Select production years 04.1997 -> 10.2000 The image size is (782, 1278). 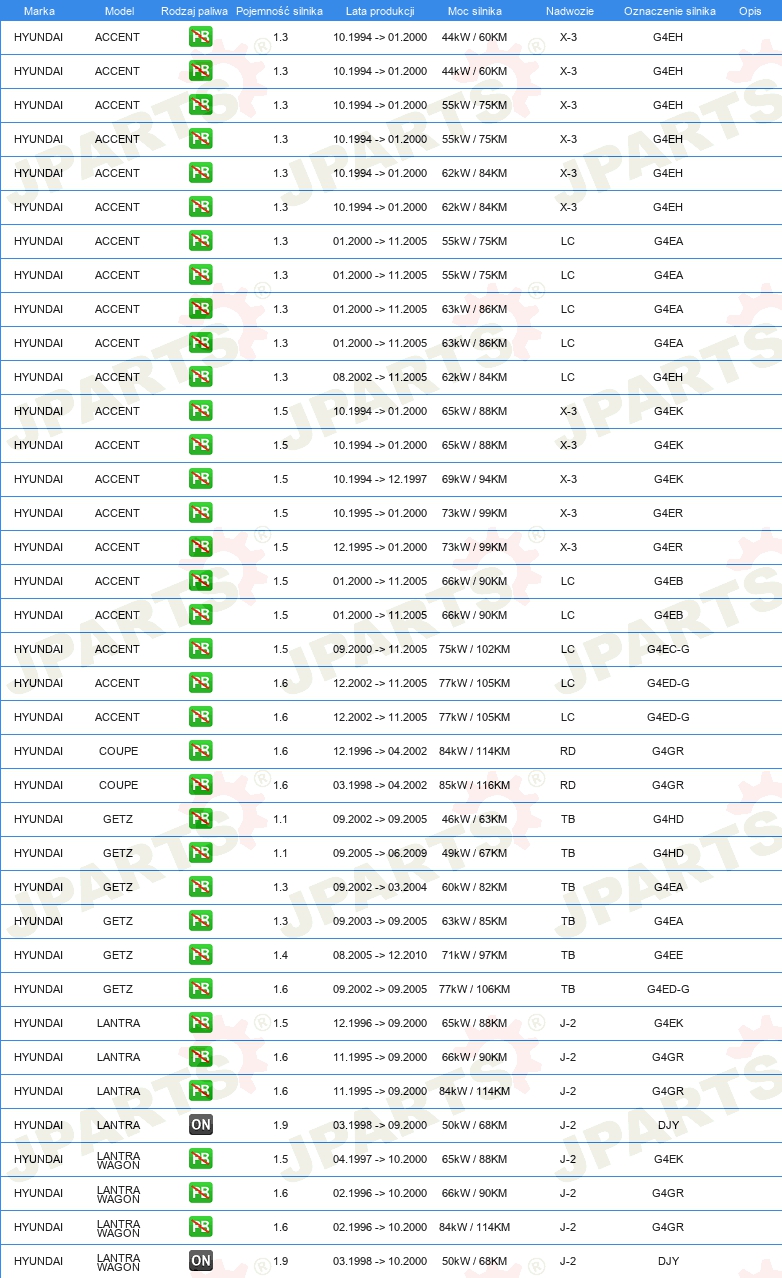click(380, 1159)
